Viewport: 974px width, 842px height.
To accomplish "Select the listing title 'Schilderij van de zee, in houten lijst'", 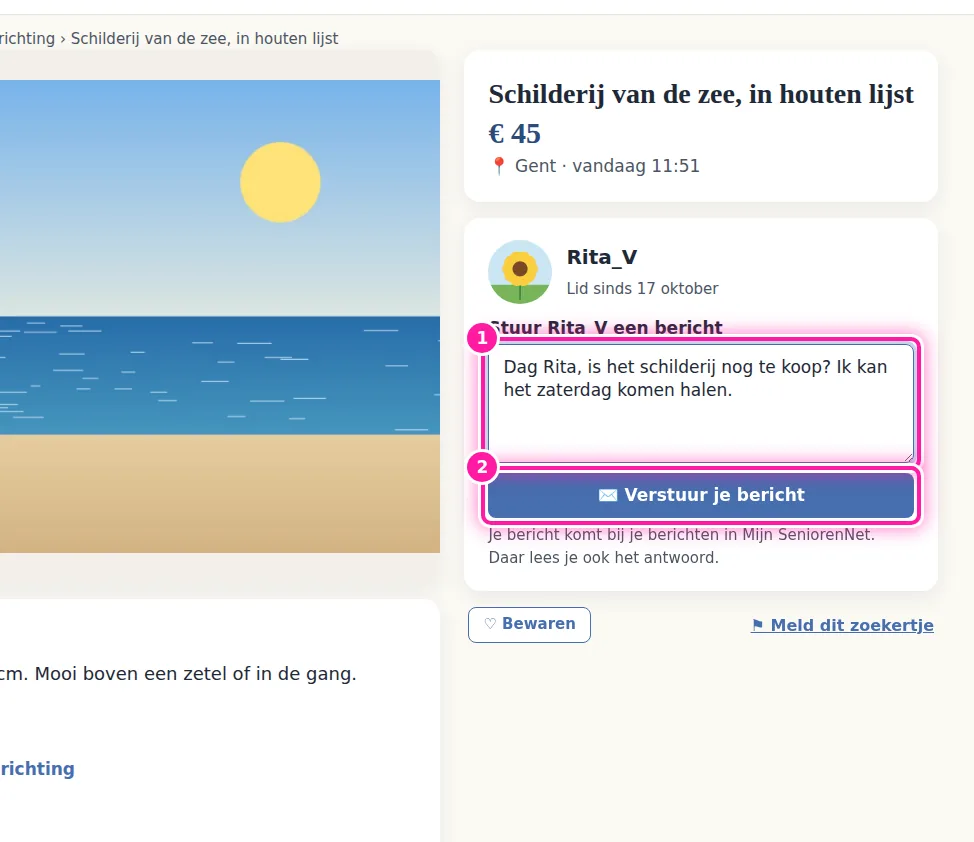I will (701, 94).
